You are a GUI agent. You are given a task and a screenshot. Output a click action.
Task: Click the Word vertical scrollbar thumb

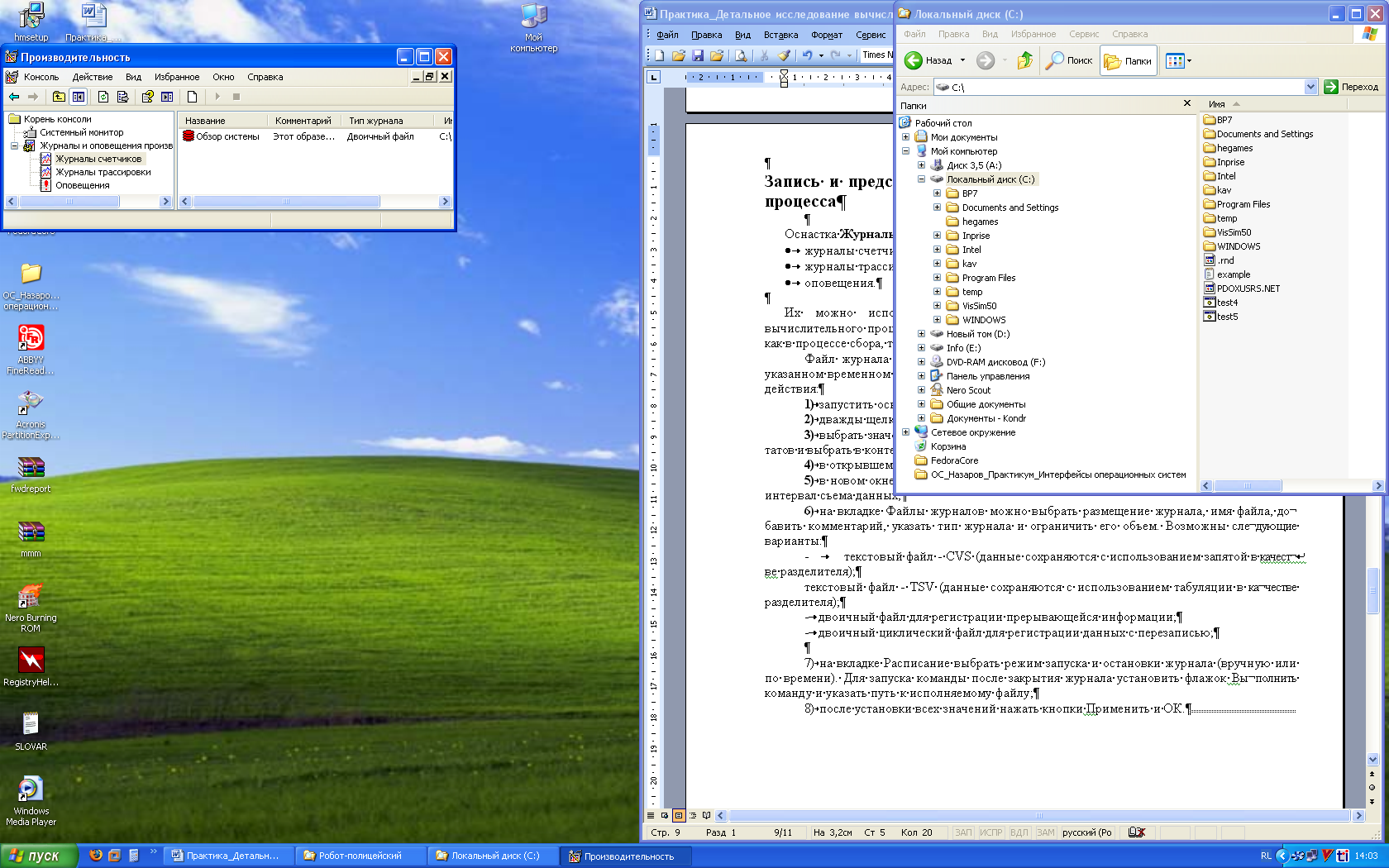tap(1372, 590)
